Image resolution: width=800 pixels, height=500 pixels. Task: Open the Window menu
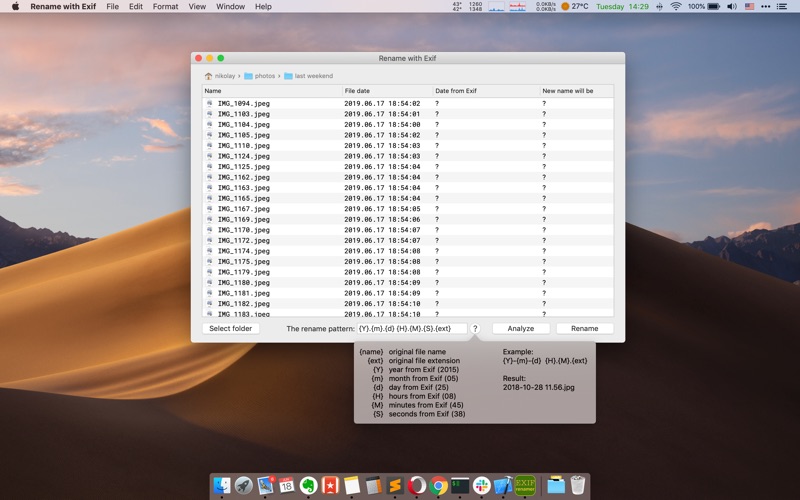[230, 6]
